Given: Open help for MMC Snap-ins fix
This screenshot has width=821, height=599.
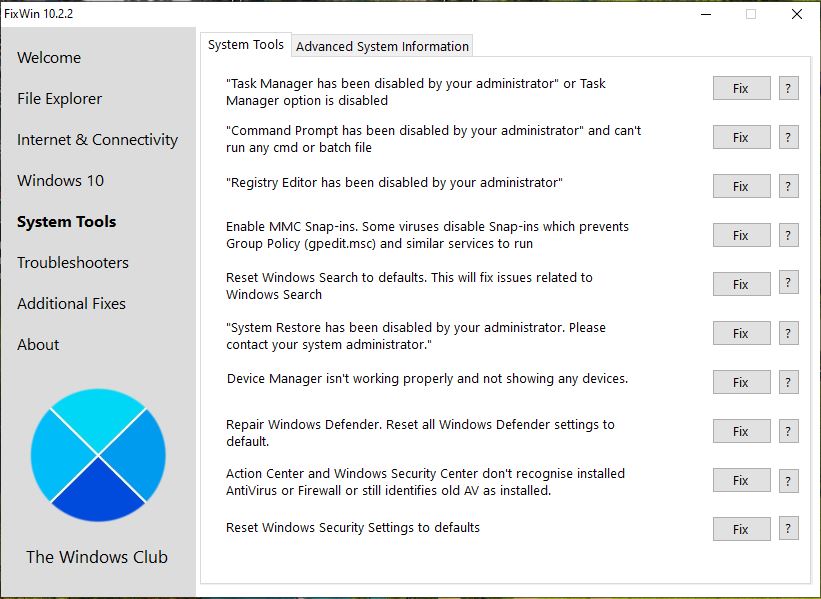Looking at the screenshot, I should coord(788,235).
